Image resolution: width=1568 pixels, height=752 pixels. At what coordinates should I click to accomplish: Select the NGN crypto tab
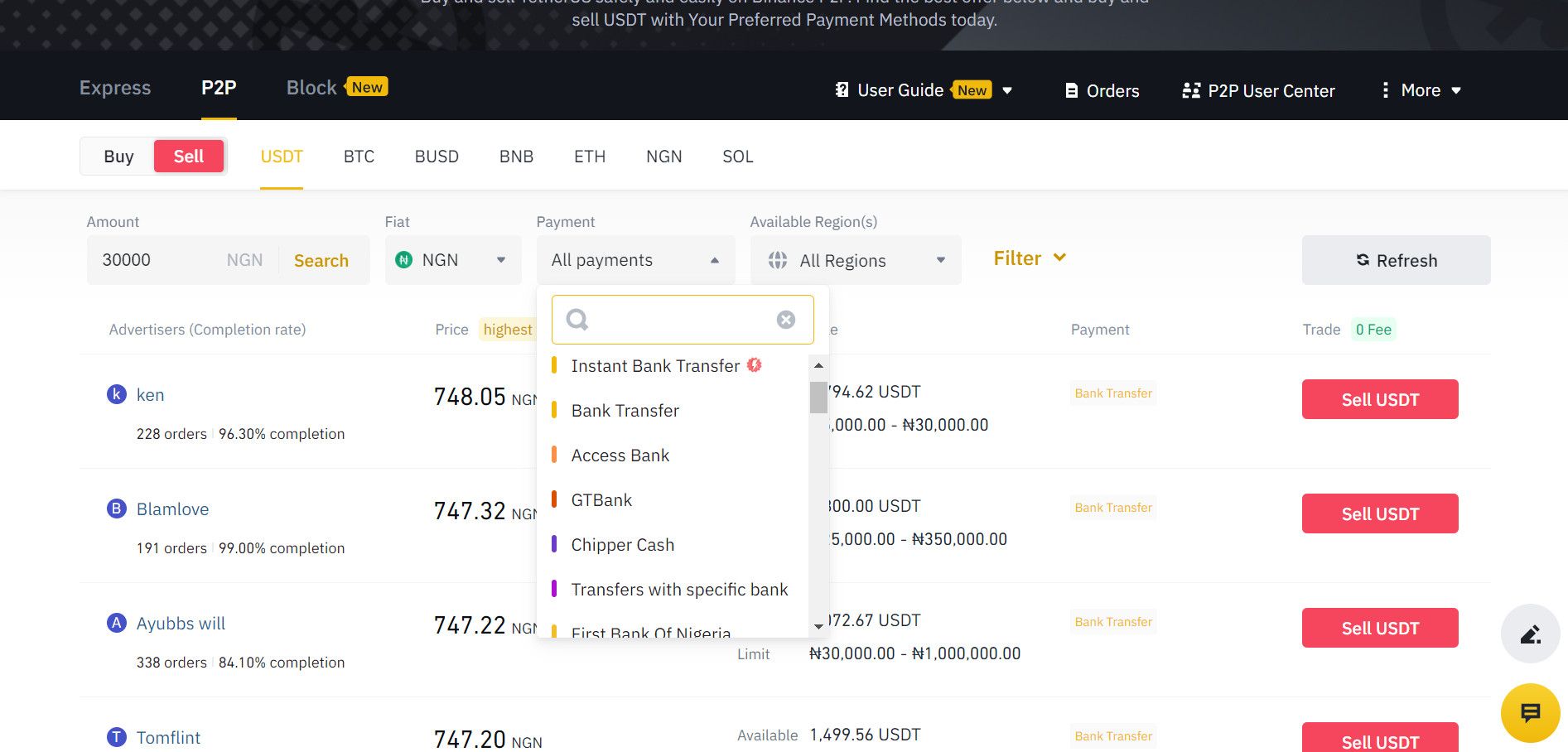pos(664,157)
